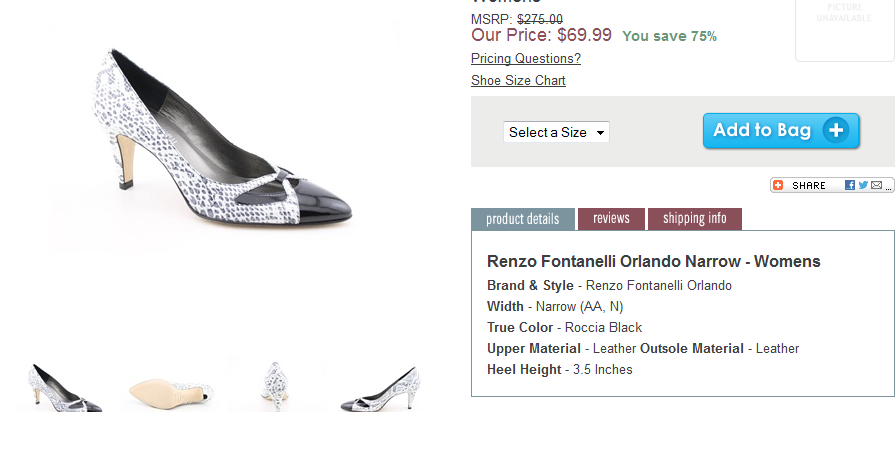Select the product details tab
The width and height of the screenshot is (896, 472).
(522, 219)
